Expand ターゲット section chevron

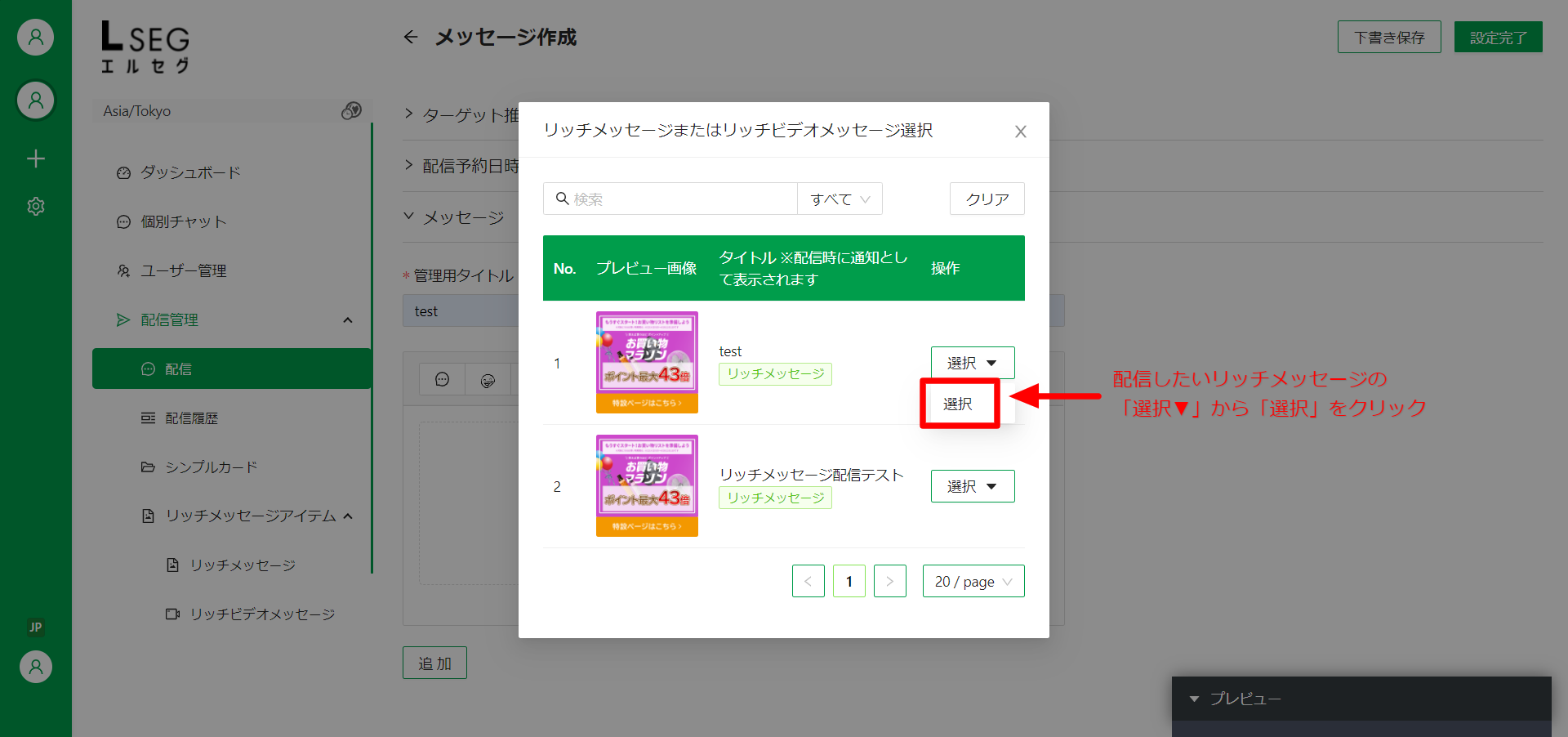(409, 114)
